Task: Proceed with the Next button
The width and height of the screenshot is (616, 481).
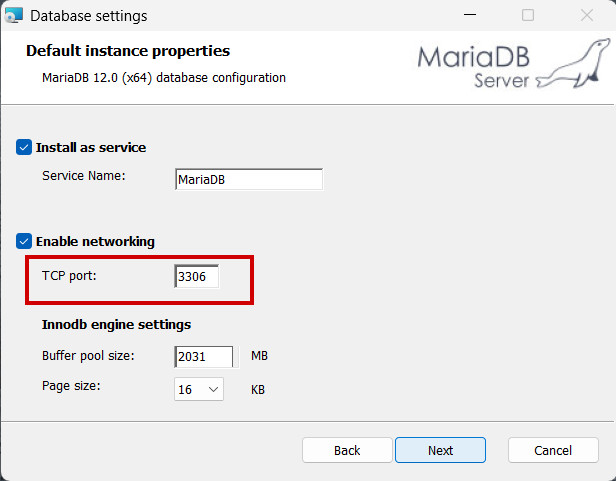Action: [x=440, y=450]
